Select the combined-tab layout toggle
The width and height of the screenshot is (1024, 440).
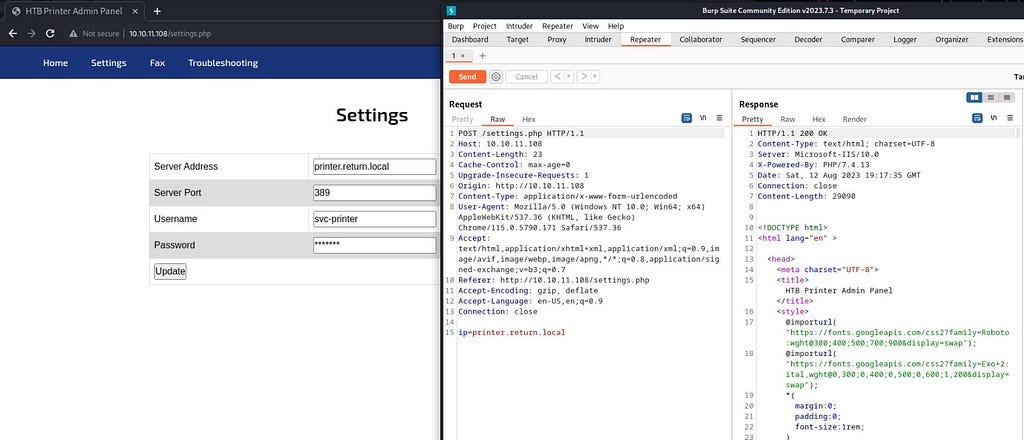pos(1007,97)
